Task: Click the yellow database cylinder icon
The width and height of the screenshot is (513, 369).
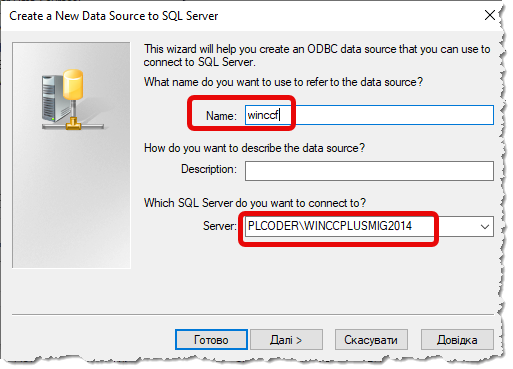Action: click(73, 85)
